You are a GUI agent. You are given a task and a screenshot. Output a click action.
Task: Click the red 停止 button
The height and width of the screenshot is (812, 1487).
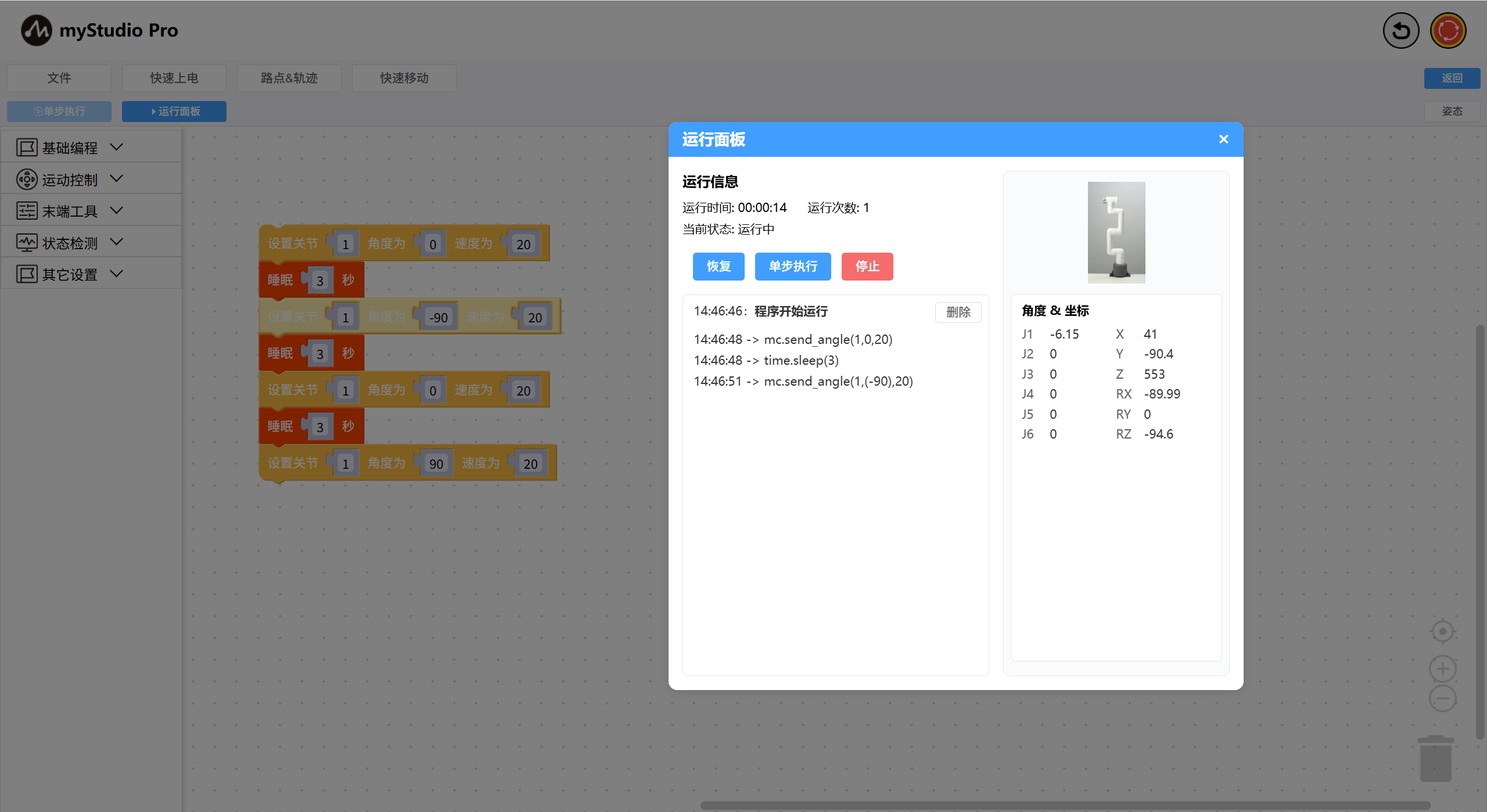867,267
